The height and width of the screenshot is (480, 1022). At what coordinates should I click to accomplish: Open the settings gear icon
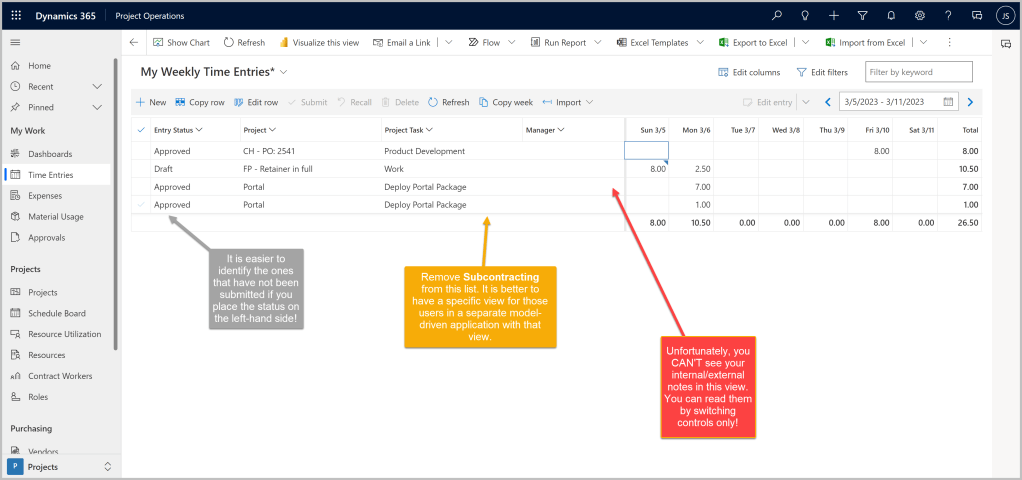point(919,15)
